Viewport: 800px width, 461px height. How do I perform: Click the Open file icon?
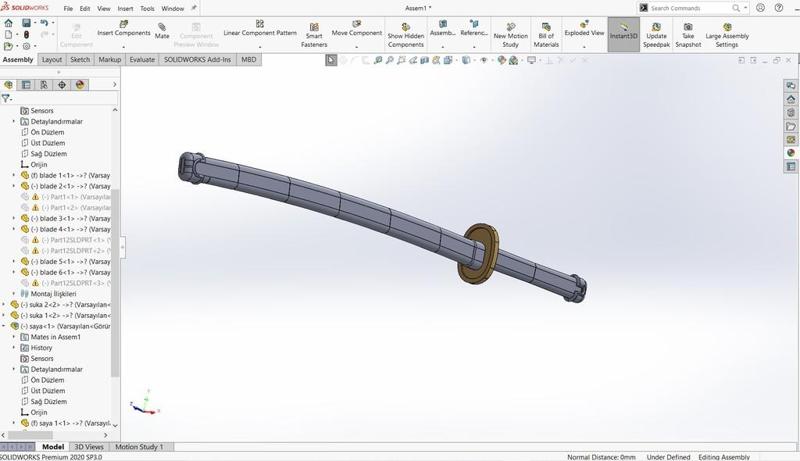click(x=9, y=46)
